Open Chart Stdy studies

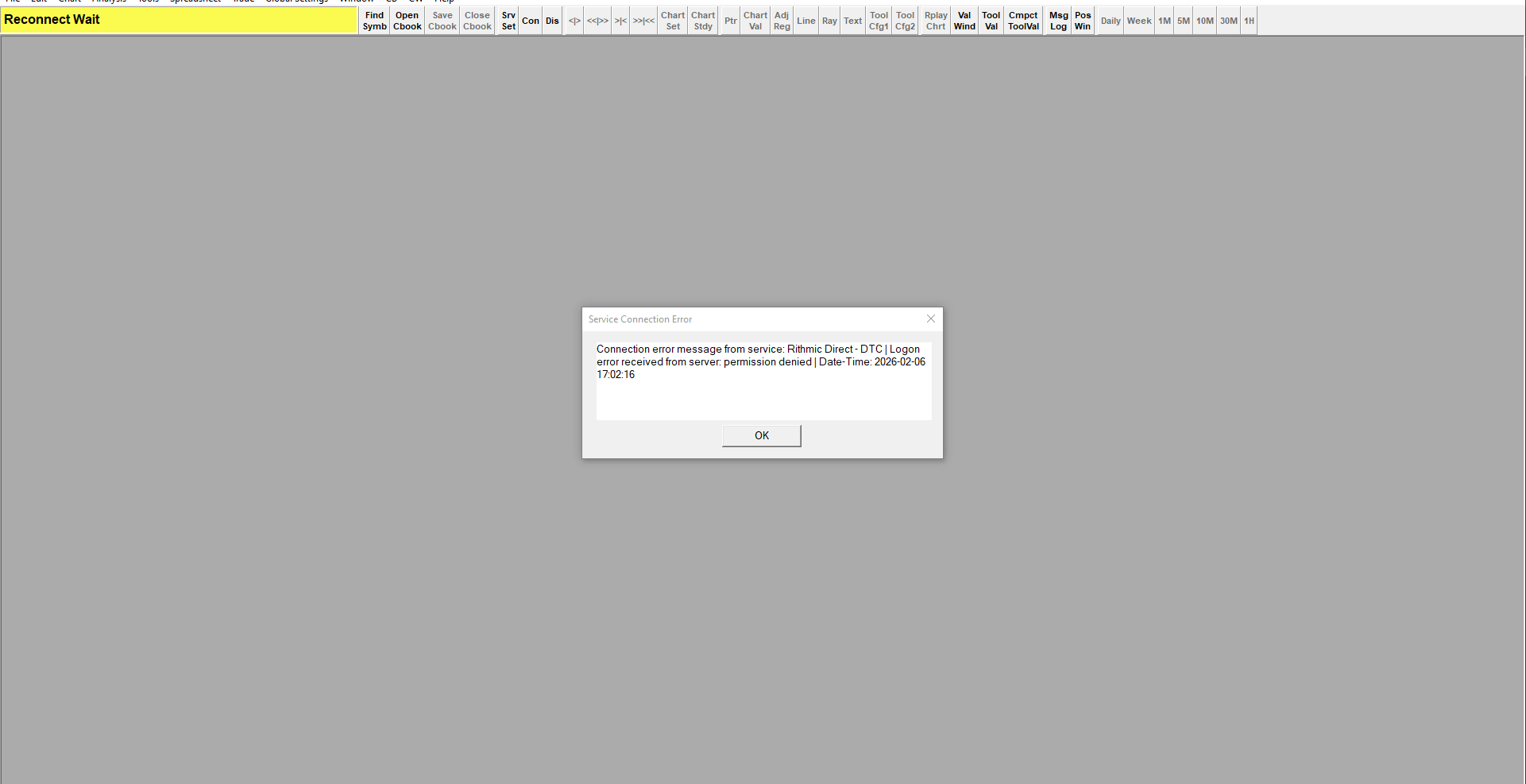point(703,21)
